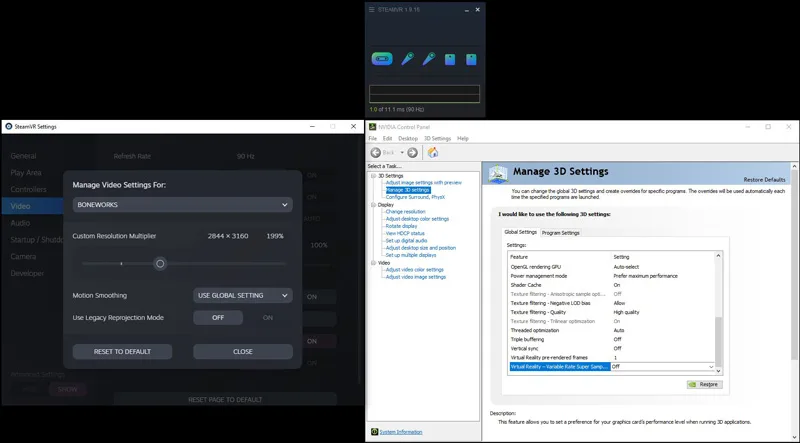Go back in NVIDIA Control Panel
Screen dimensions: 800x443
(x=376, y=153)
